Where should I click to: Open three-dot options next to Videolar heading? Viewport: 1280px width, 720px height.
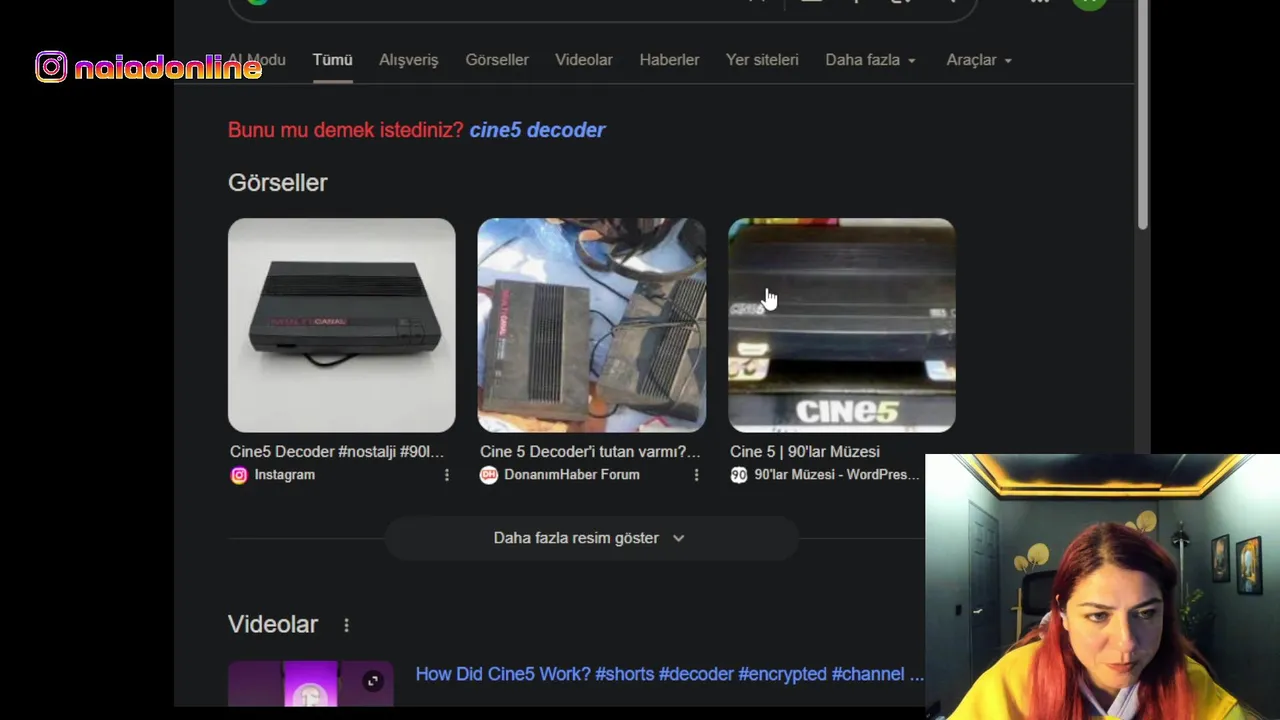(x=347, y=625)
